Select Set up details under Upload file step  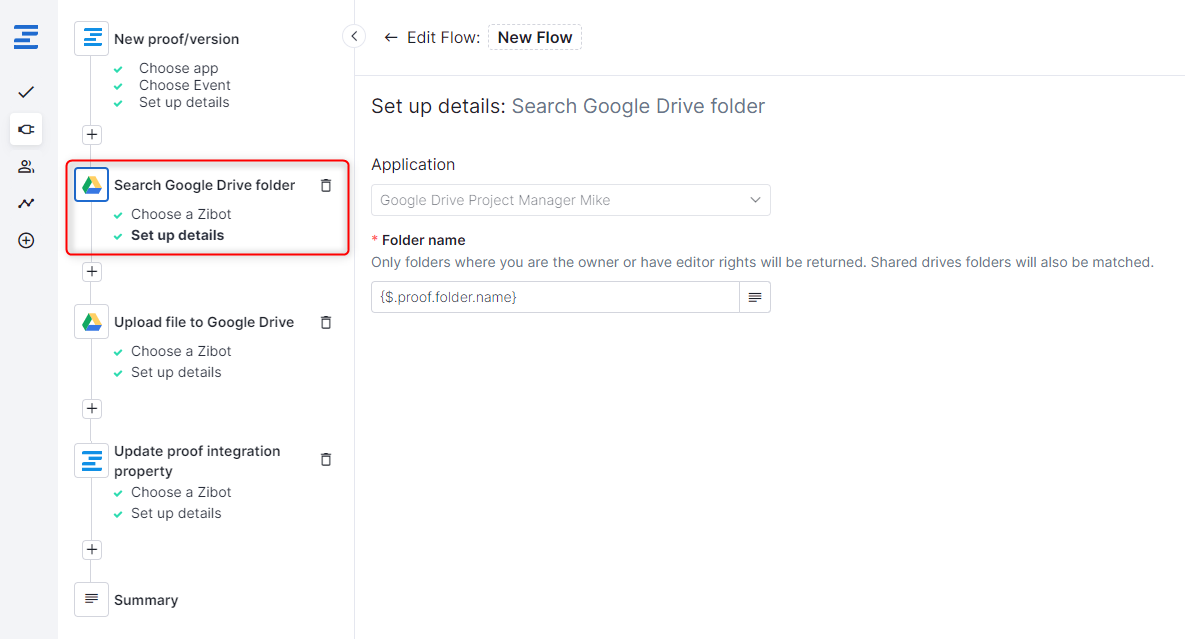[176, 372]
